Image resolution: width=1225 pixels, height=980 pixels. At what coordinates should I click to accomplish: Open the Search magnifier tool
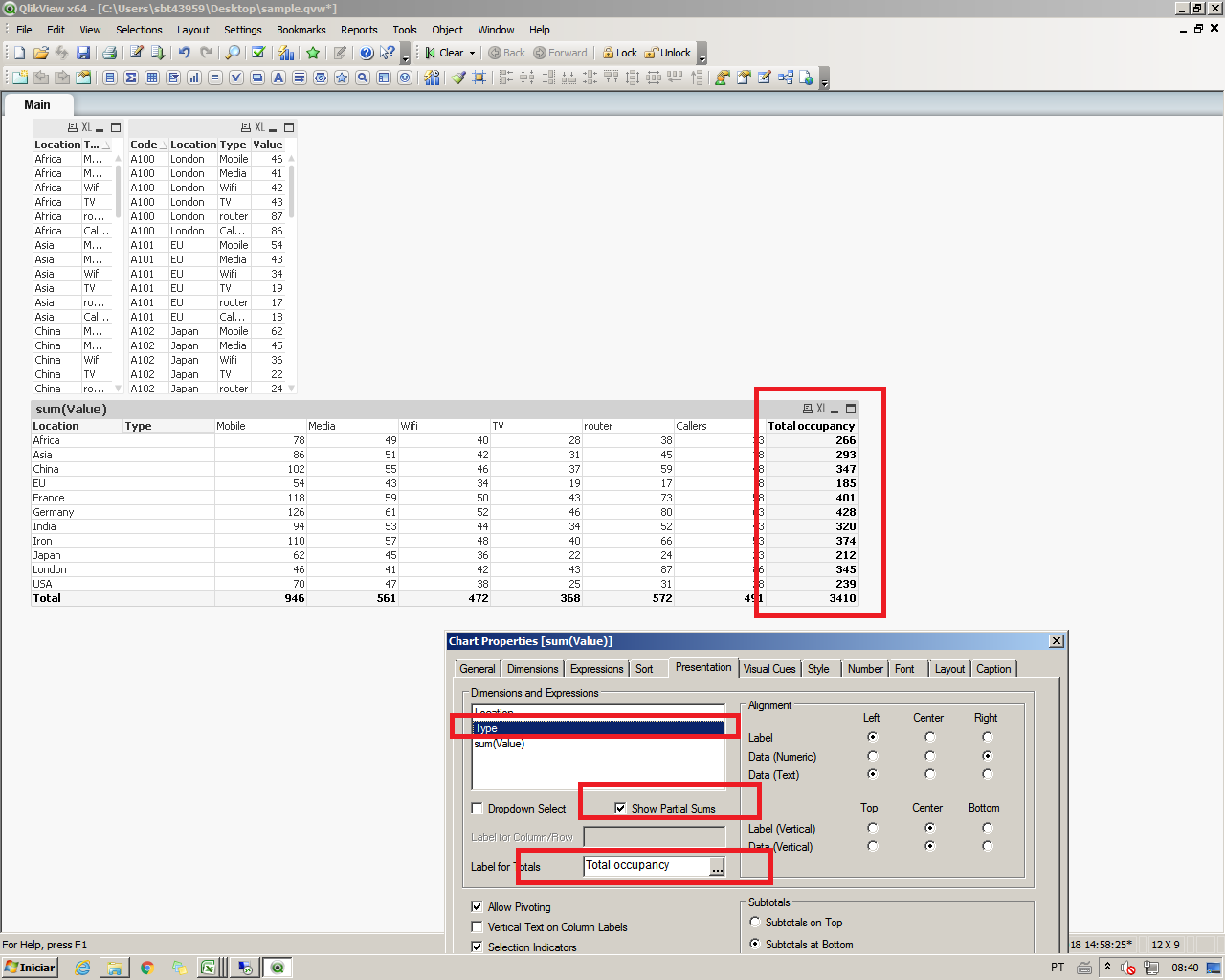[x=233, y=53]
